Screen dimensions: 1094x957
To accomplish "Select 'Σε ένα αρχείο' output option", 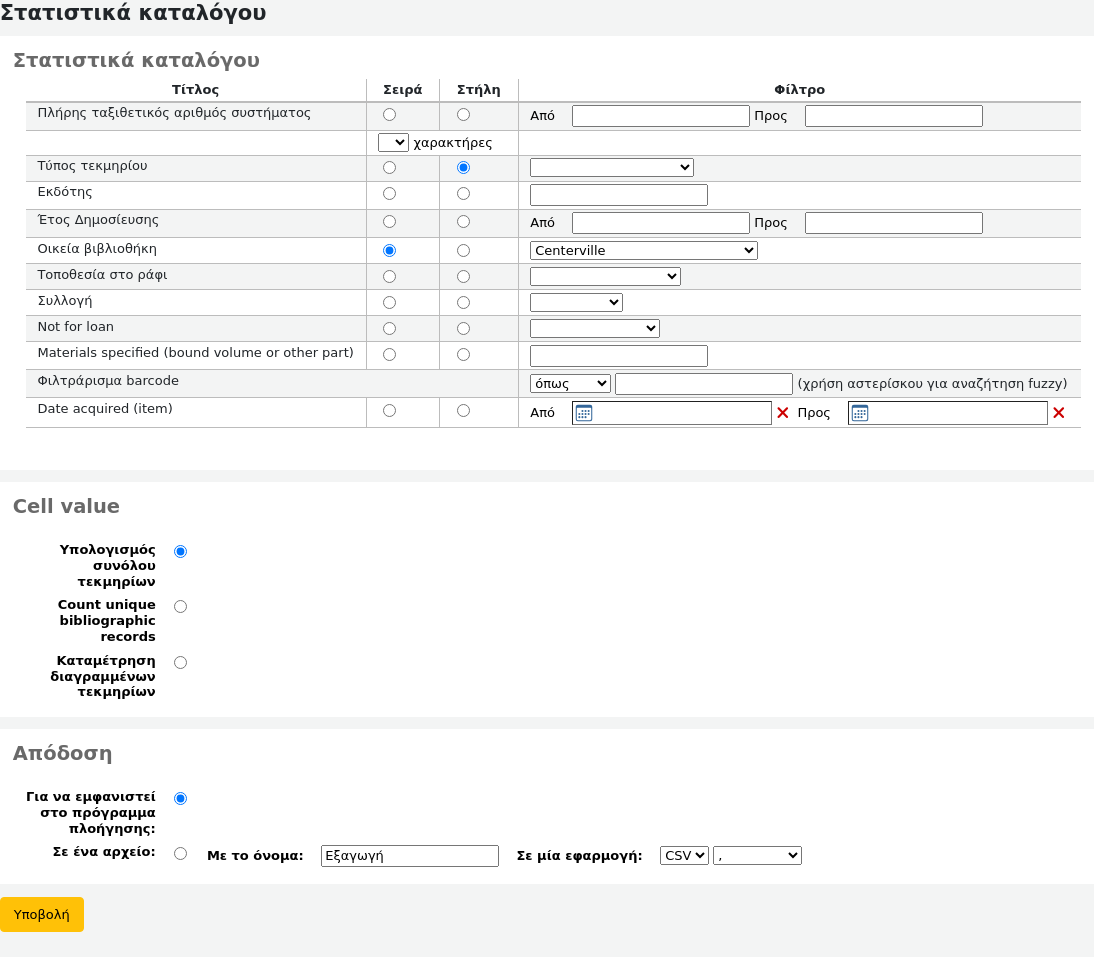I will click(180, 853).
